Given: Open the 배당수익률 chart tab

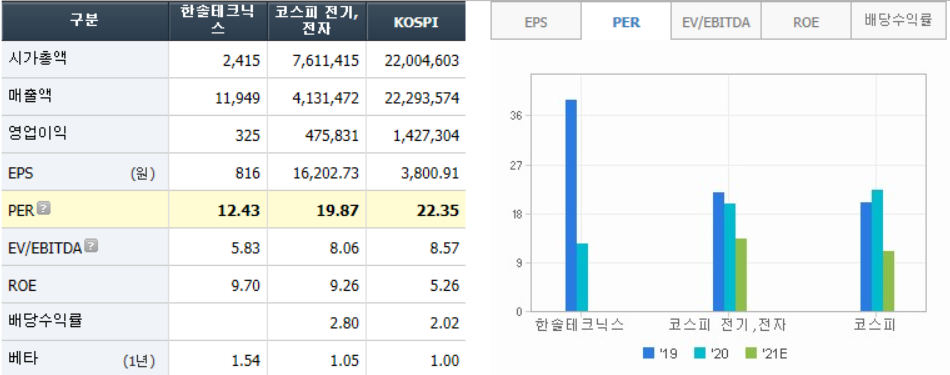Looking at the screenshot, I should [898, 22].
